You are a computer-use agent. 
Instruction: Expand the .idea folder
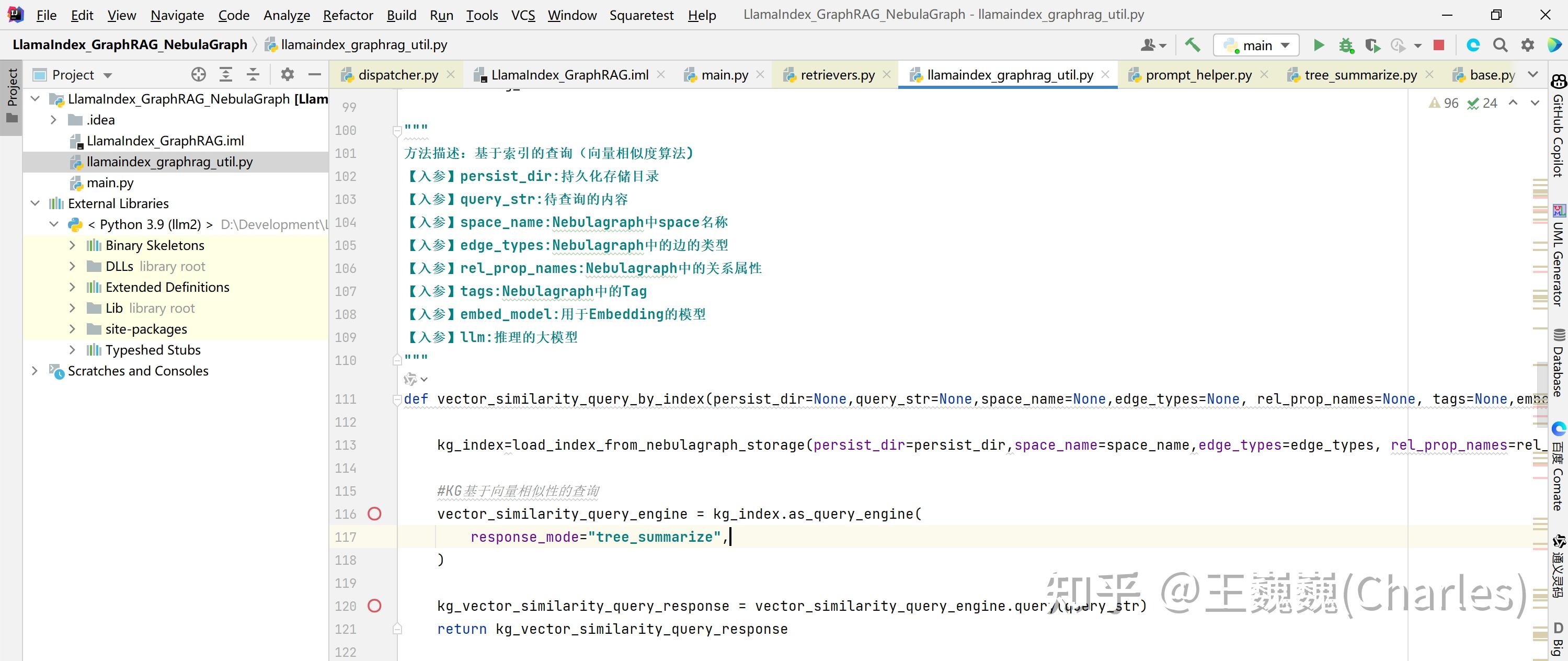[x=53, y=120]
